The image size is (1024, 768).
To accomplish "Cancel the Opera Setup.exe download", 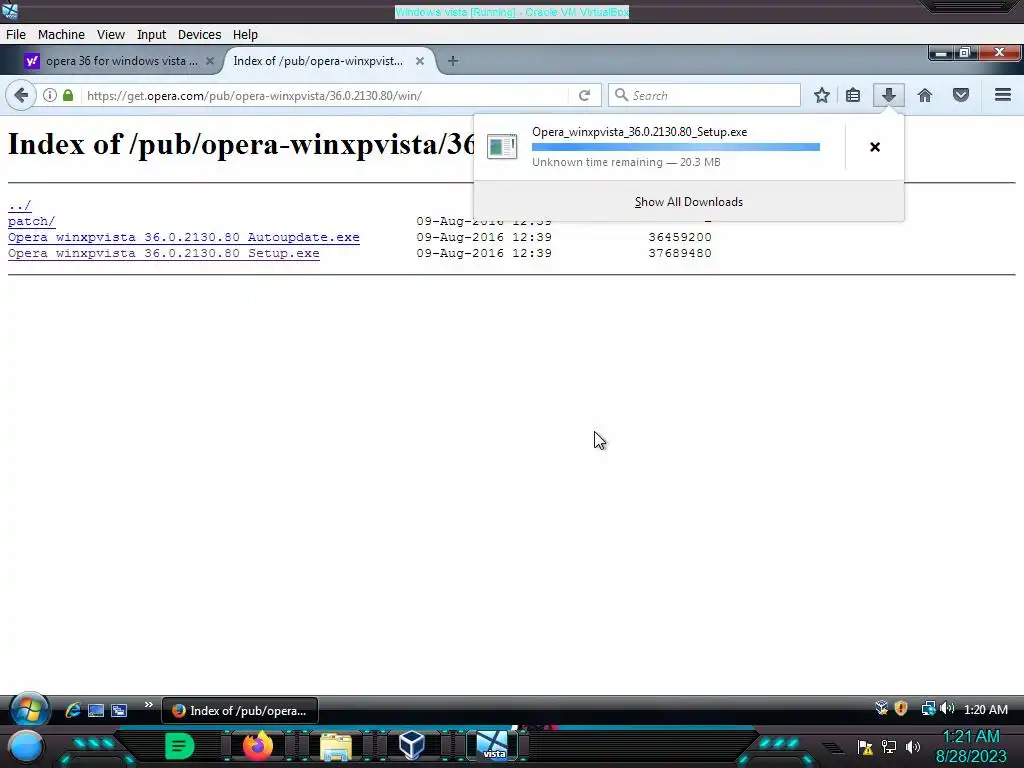I will point(875,147).
